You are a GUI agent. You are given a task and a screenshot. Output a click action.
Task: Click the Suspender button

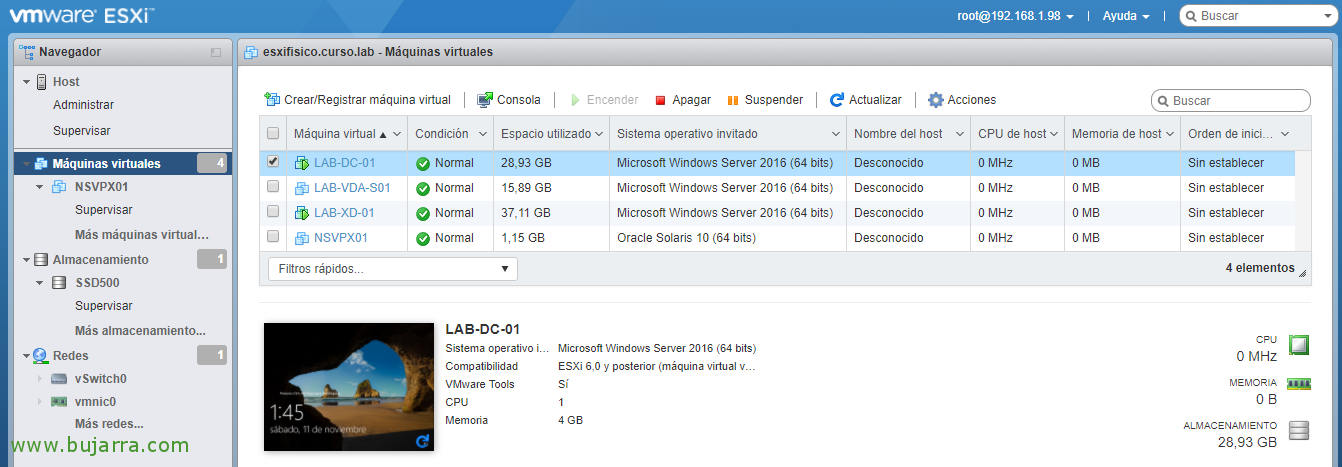tap(764, 100)
